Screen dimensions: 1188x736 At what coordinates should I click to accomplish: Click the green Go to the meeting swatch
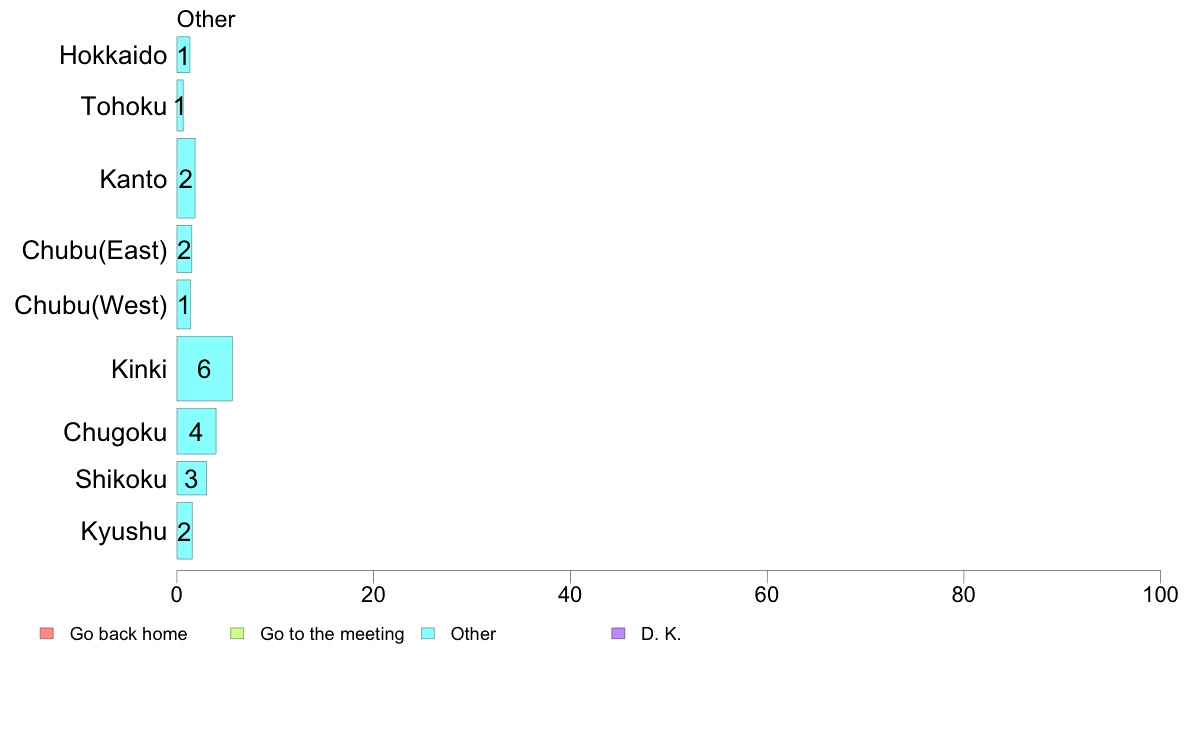click(x=237, y=633)
